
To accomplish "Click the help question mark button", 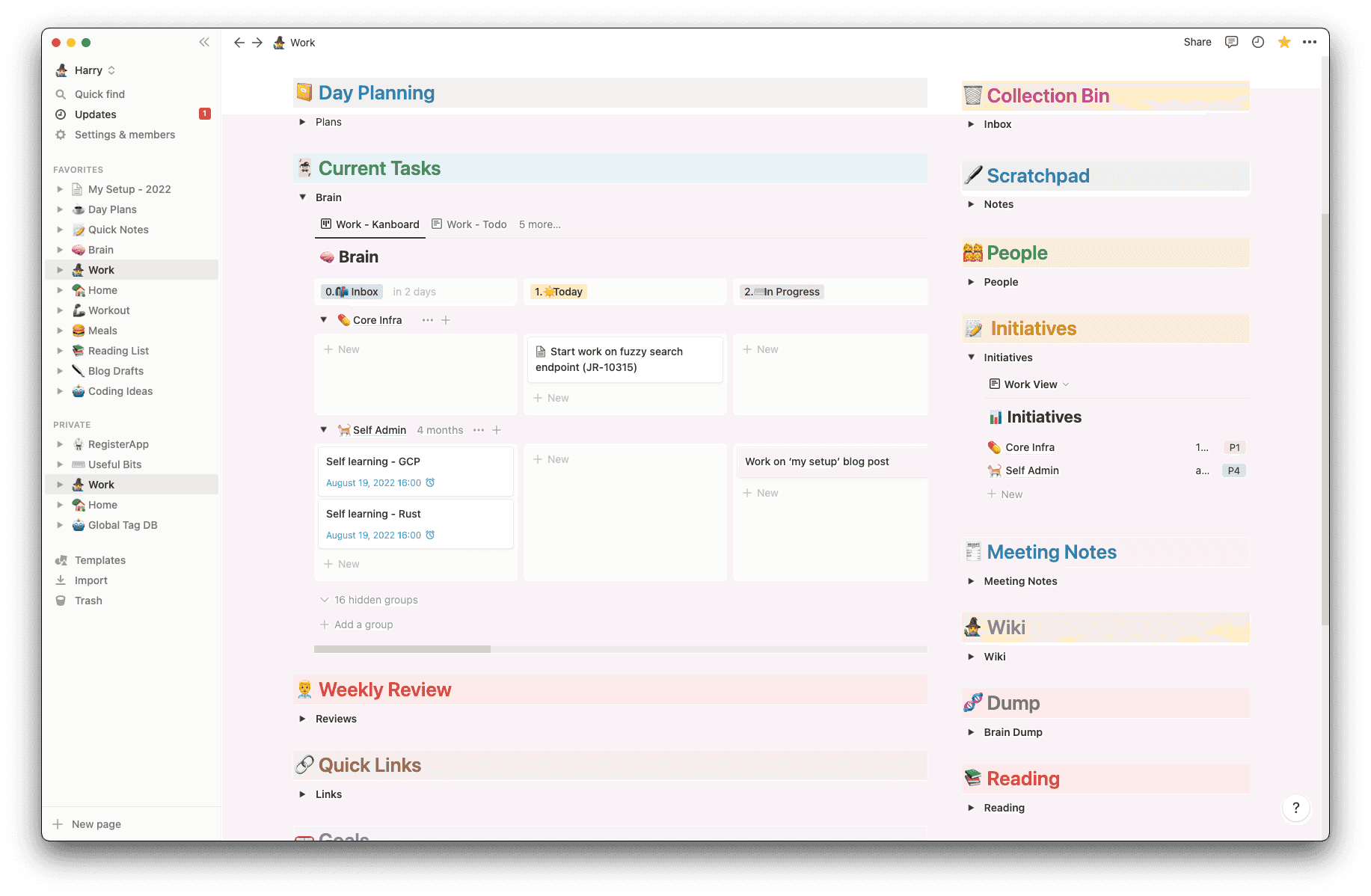I will point(1296,808).
